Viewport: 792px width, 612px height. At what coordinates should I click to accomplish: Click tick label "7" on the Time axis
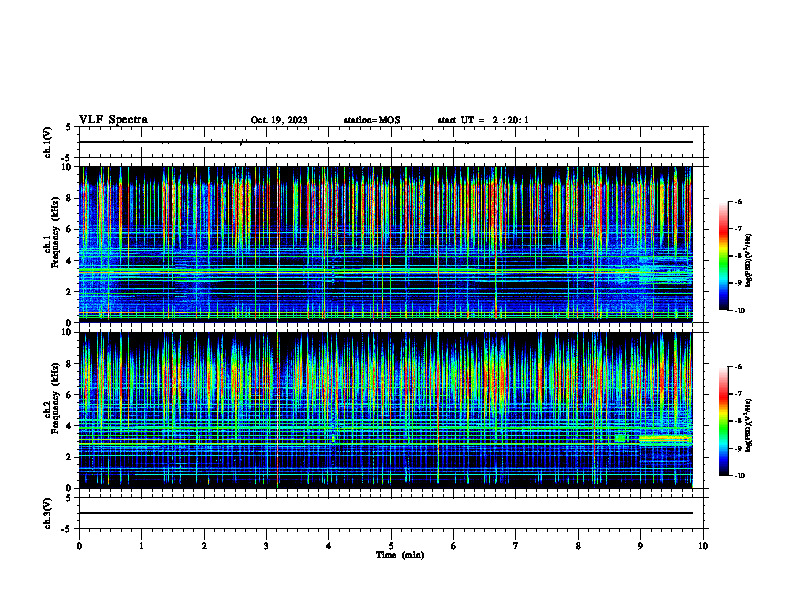(516, 546)
